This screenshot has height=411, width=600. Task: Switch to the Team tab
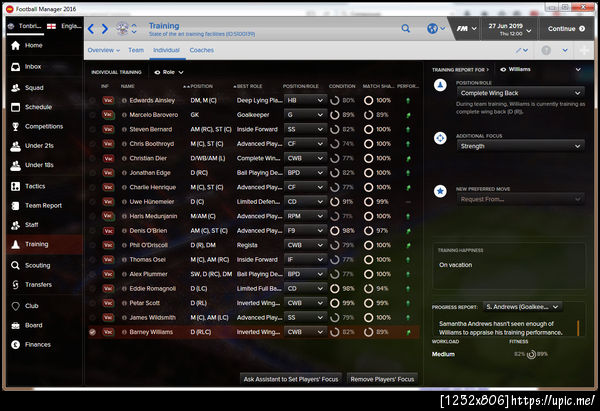(136, 50)
